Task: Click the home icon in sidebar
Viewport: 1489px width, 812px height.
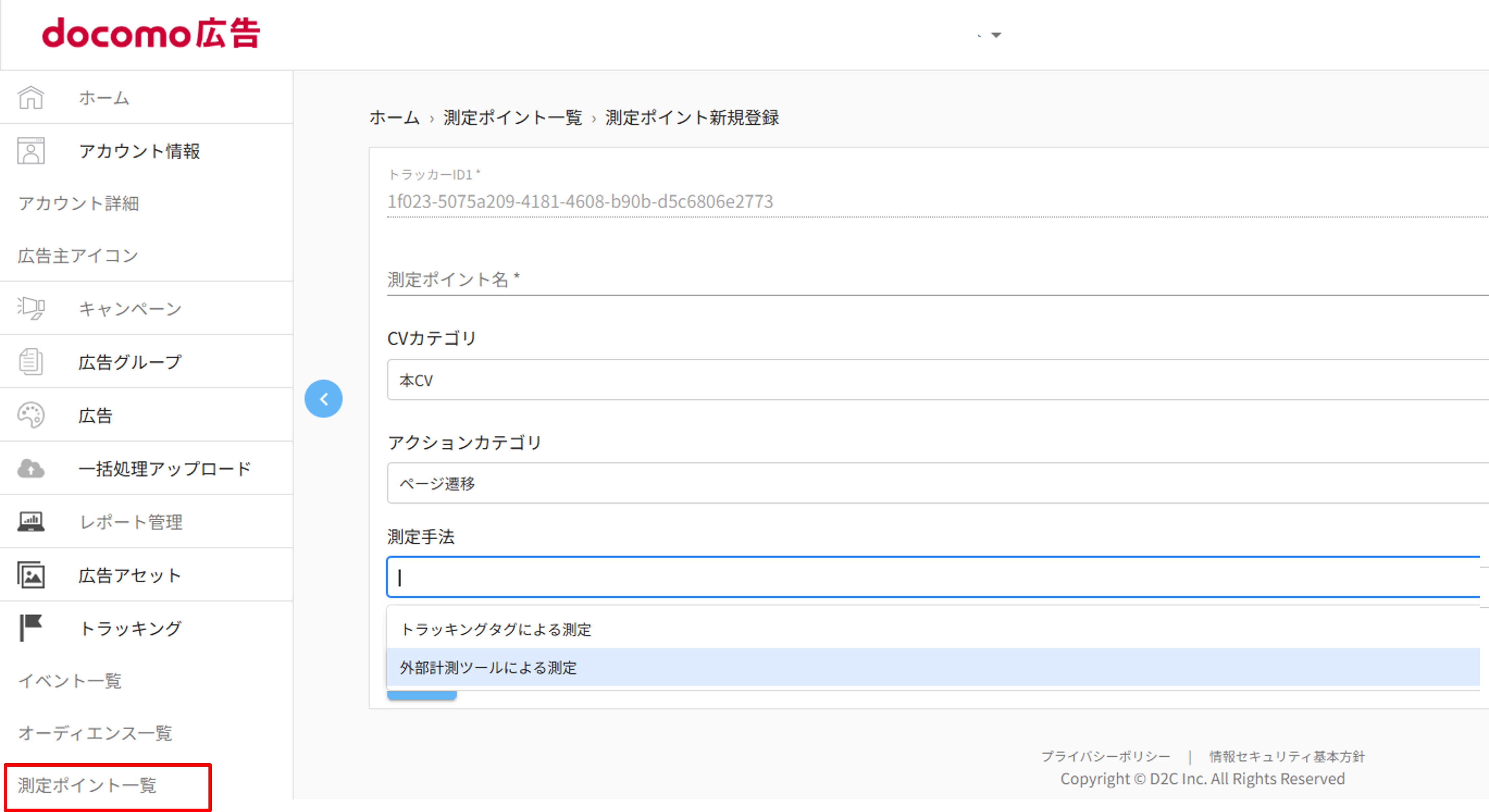Action: (x=31, y=97)
